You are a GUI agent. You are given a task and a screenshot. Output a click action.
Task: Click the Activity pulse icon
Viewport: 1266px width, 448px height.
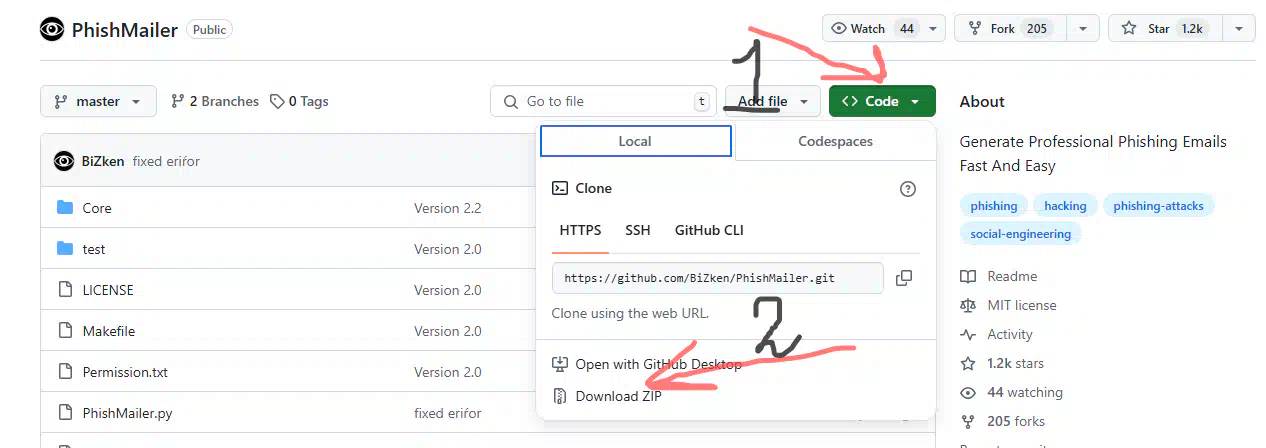(968, 334)
